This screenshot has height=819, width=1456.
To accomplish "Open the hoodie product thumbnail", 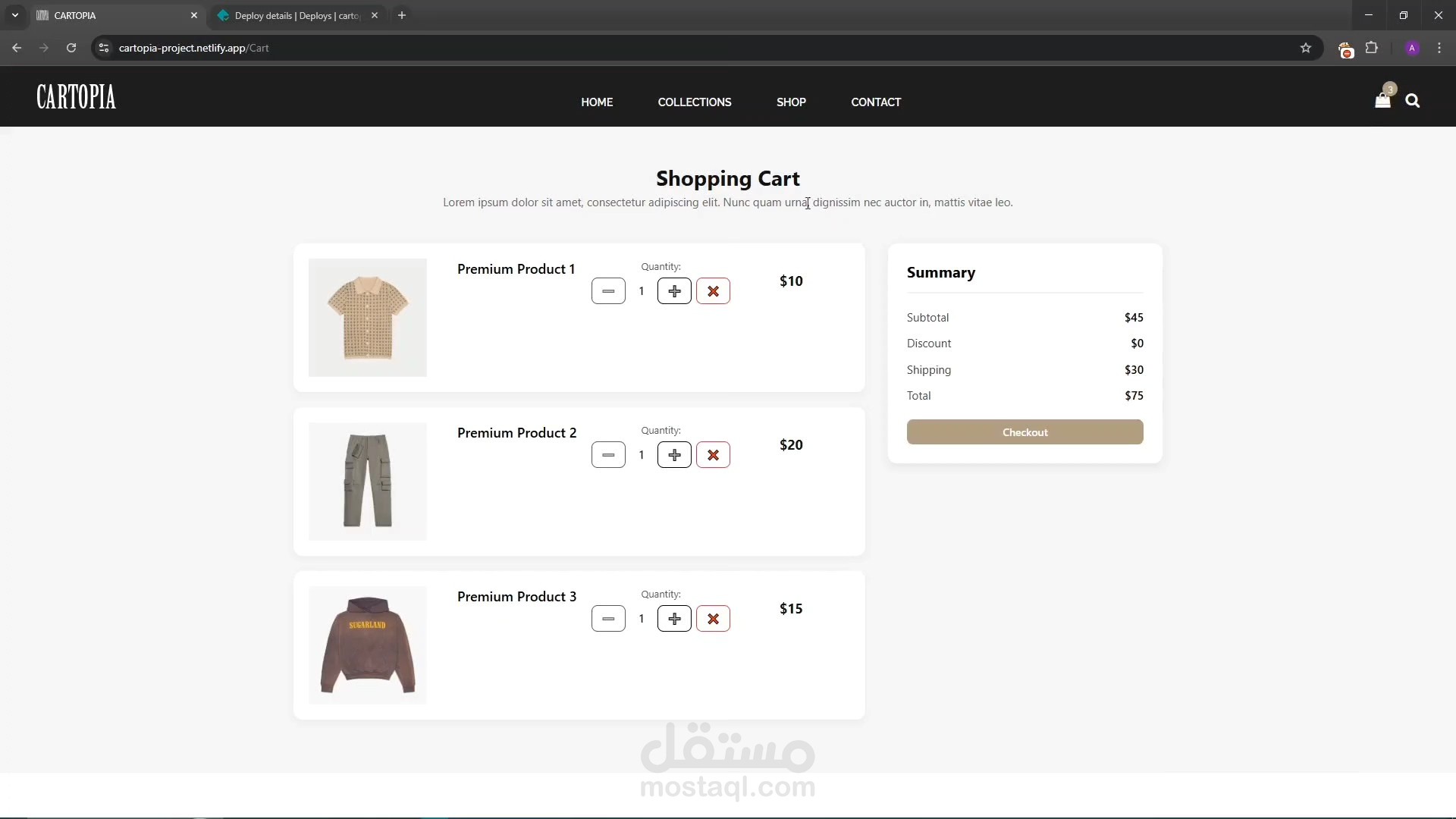I will click(x=368, y=645).
